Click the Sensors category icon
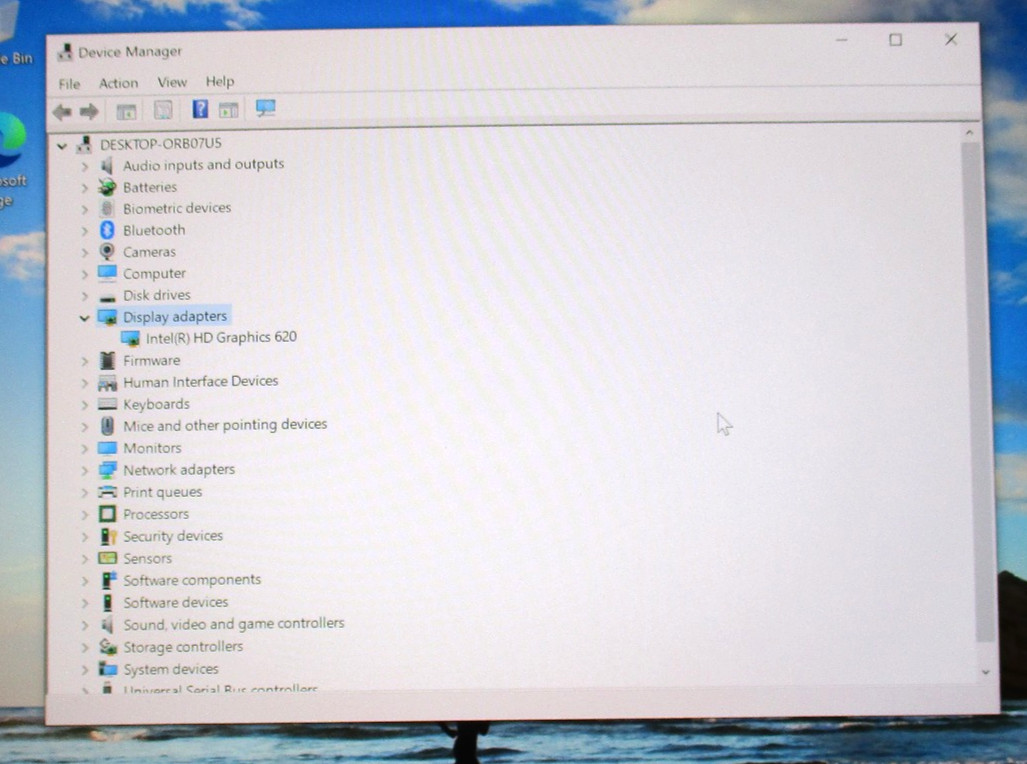The image size is (1027, 764). coord(107,558)
